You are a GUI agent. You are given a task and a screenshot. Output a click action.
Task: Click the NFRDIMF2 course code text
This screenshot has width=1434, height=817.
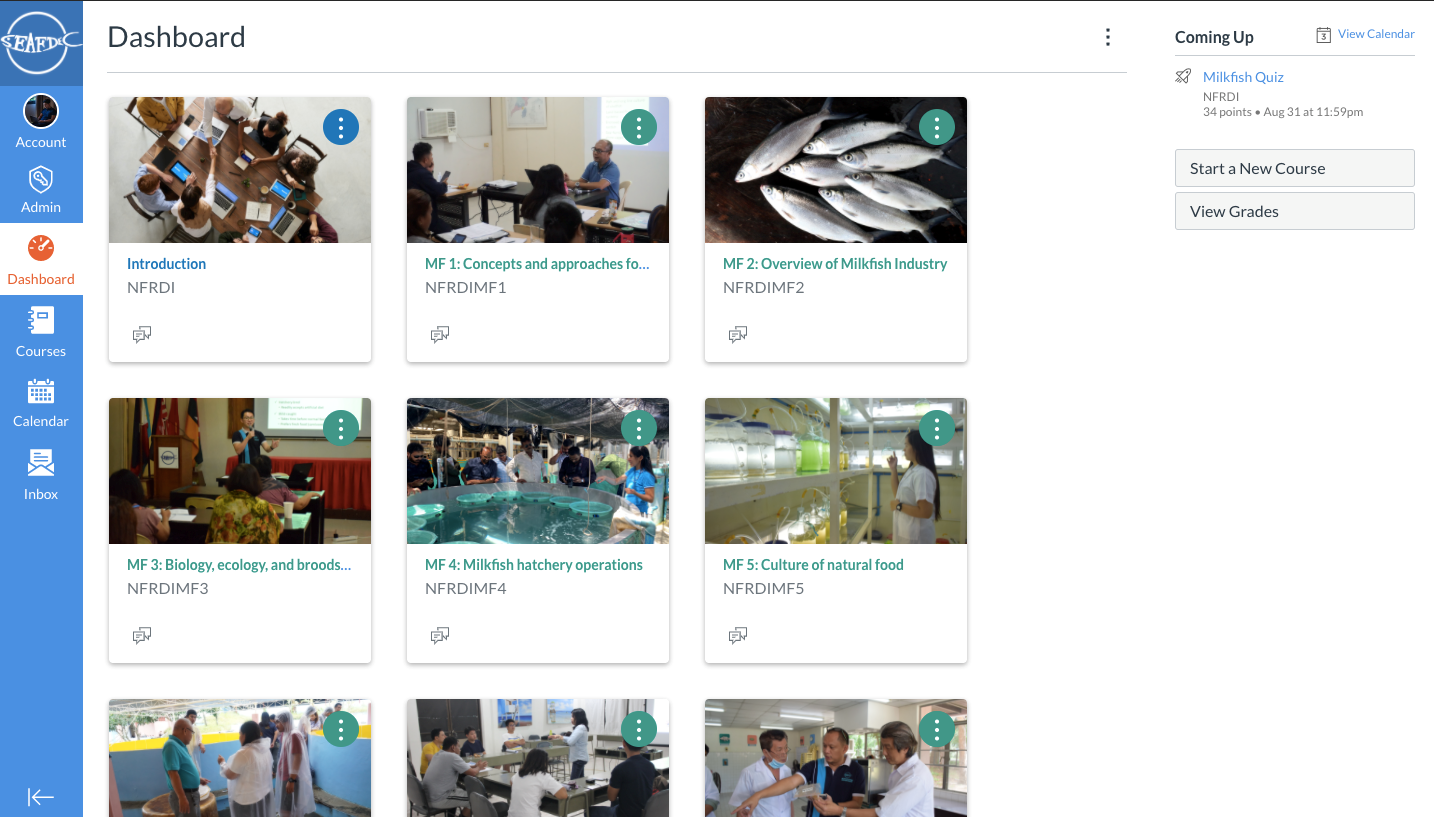click(764, 288)
